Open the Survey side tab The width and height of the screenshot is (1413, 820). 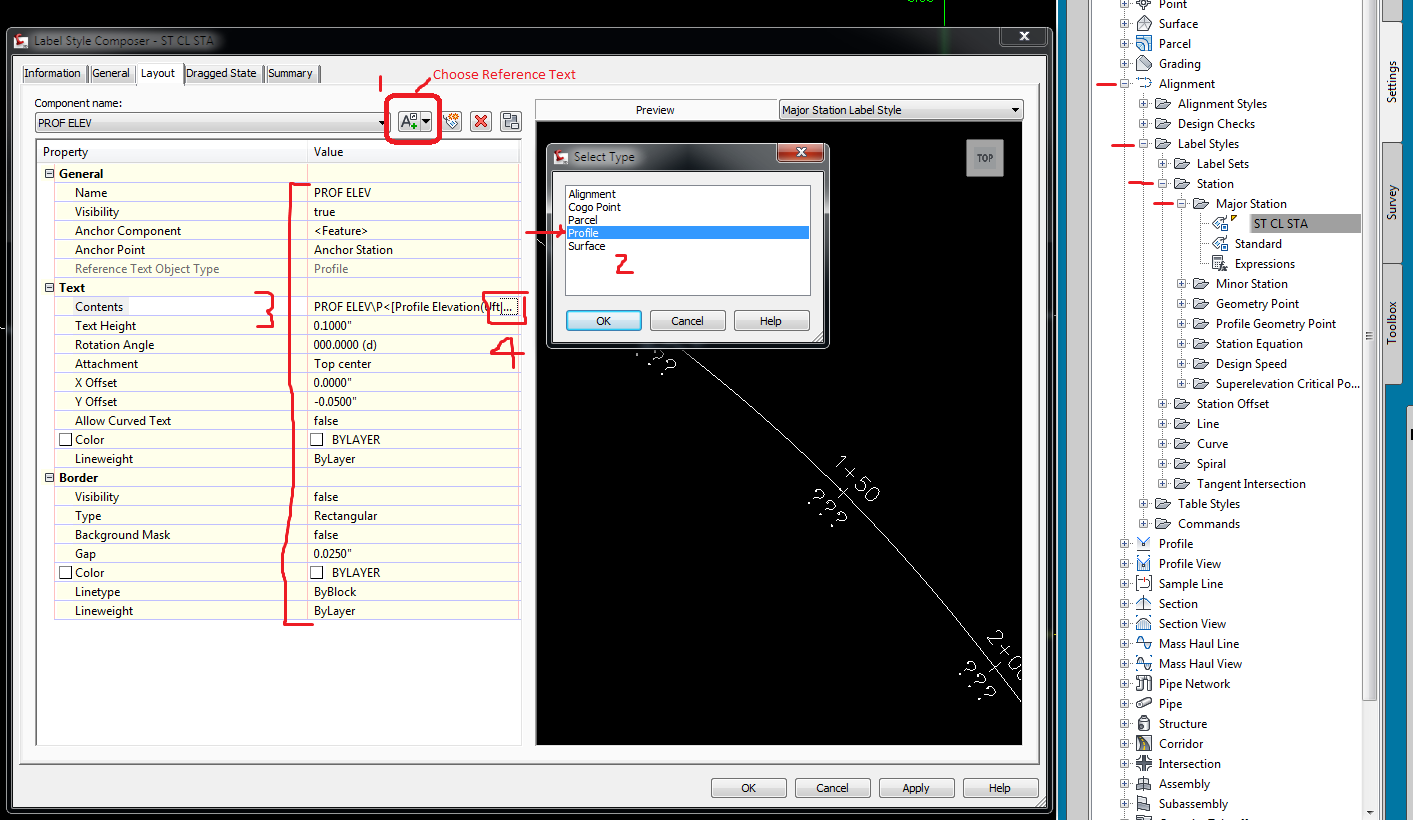(x=1391, y=203)
